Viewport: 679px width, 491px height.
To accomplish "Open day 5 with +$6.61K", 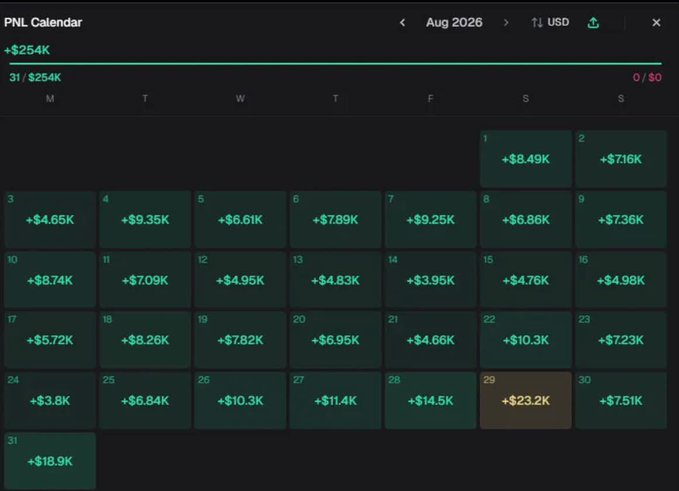I will 240,220.
